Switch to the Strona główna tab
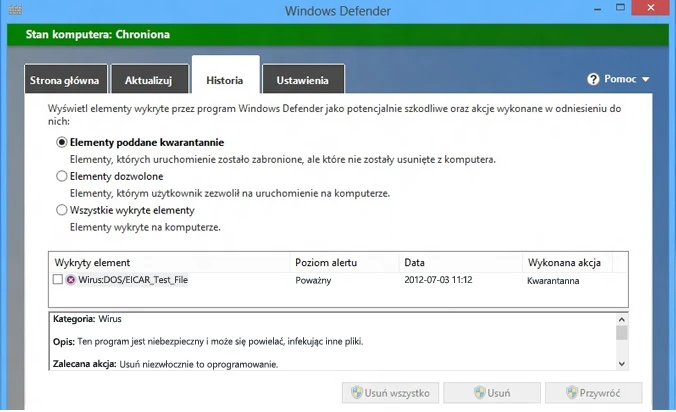This screenshot has width=676, height=412. 66,79
